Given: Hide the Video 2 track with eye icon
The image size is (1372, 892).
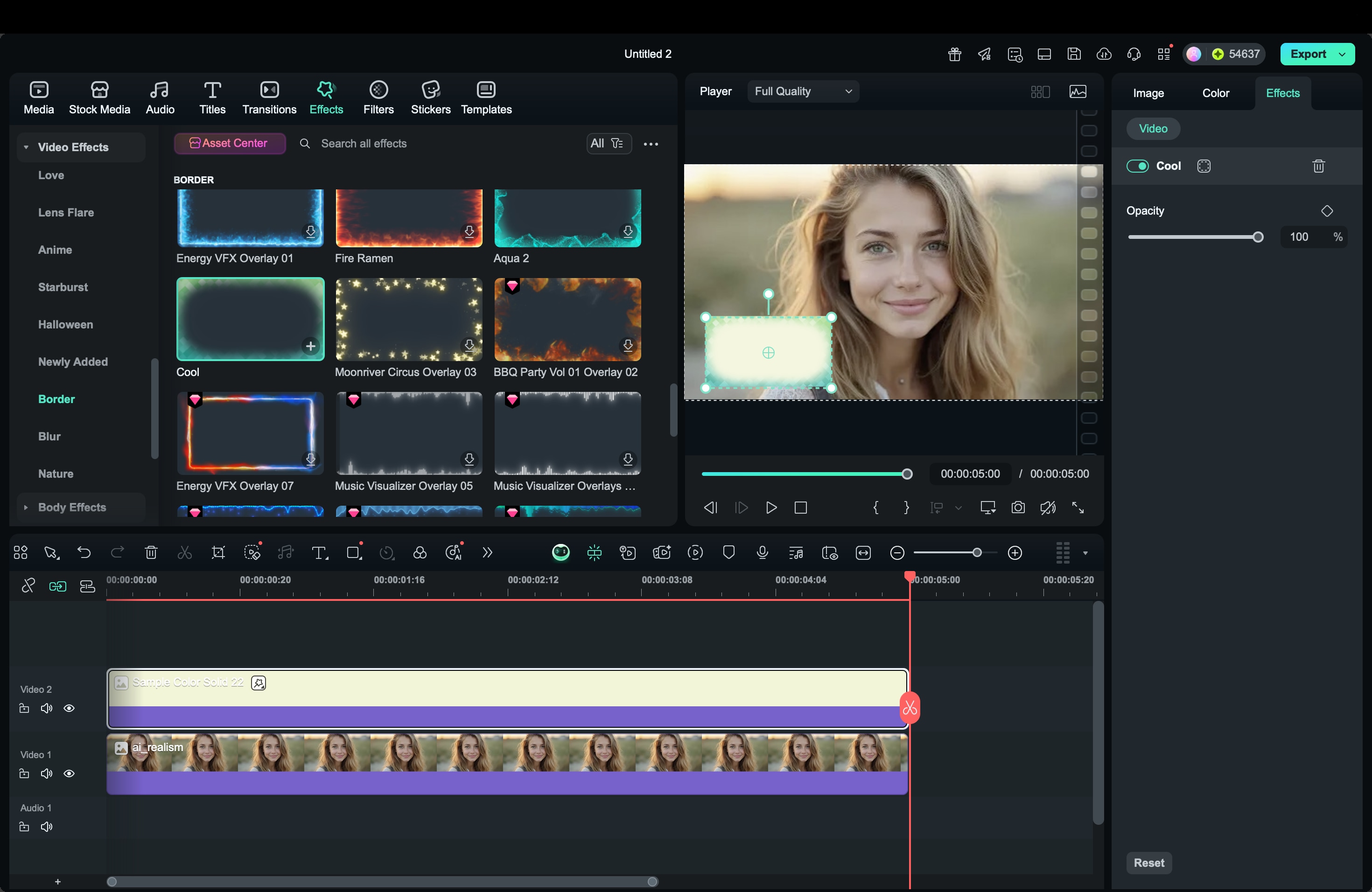Looking at the screenshot, I should point(69,708).
